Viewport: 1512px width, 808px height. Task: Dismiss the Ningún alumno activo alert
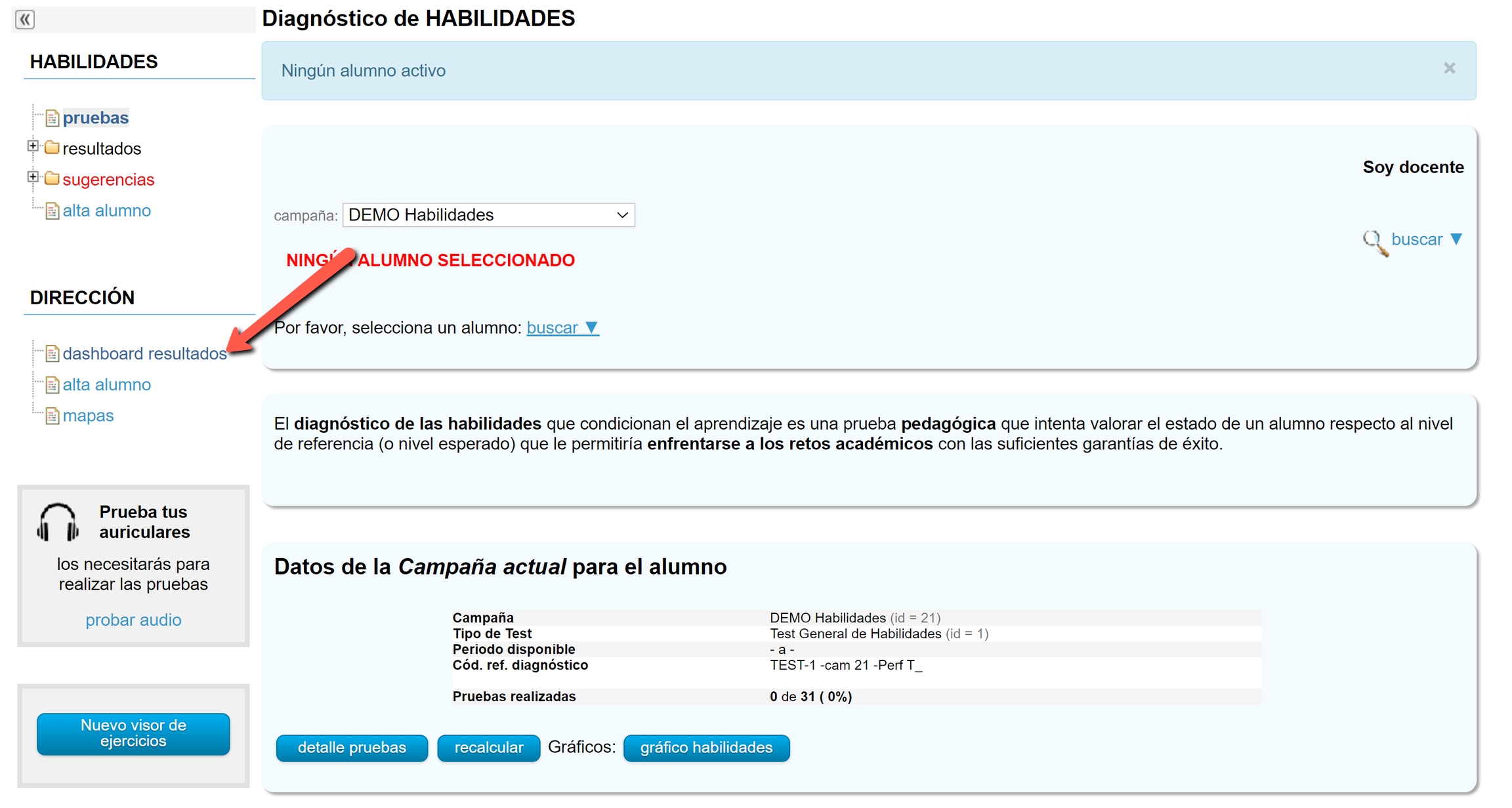click(1449, 68)
